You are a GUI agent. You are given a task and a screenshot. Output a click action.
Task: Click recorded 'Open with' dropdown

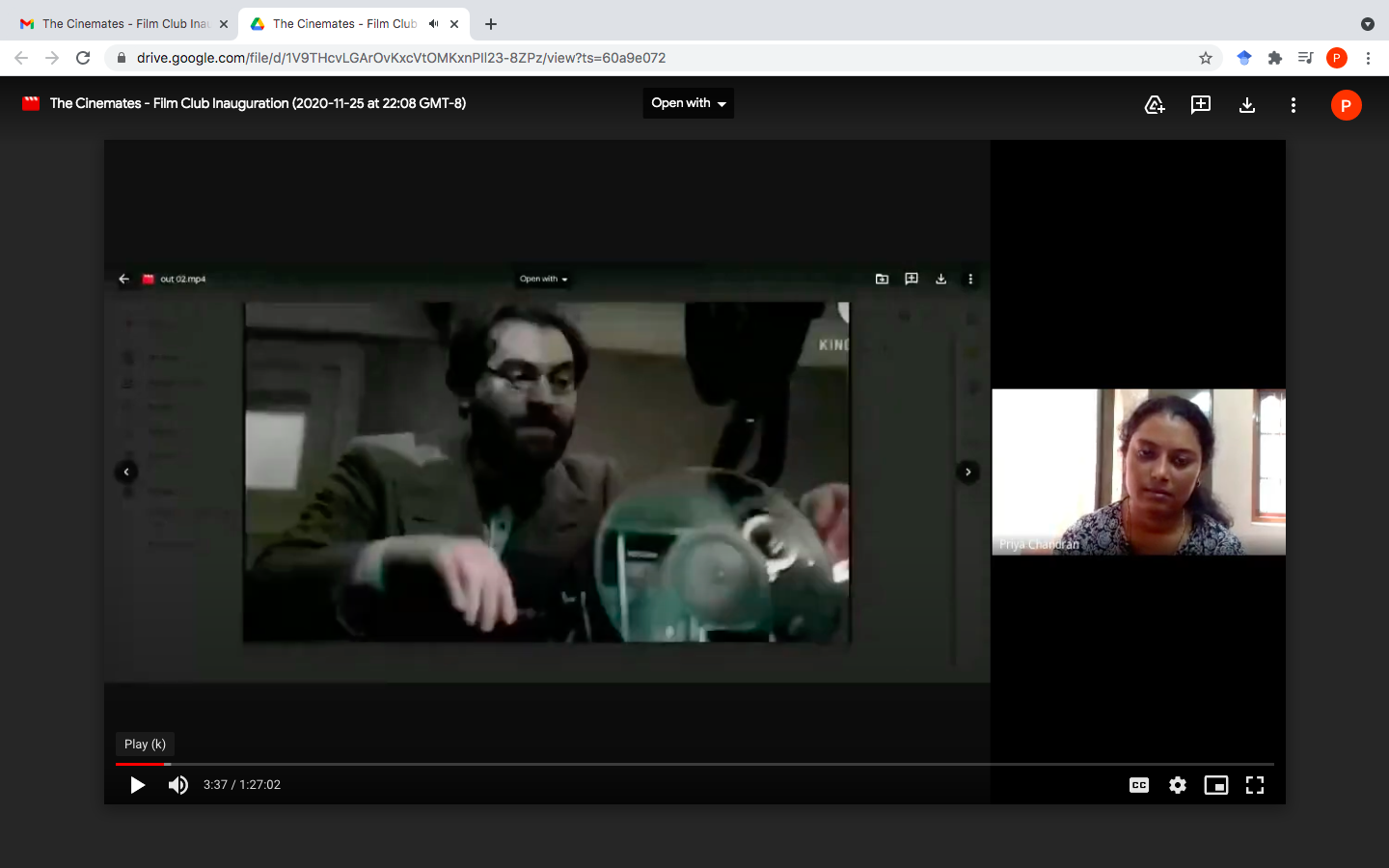click(544, 279)
